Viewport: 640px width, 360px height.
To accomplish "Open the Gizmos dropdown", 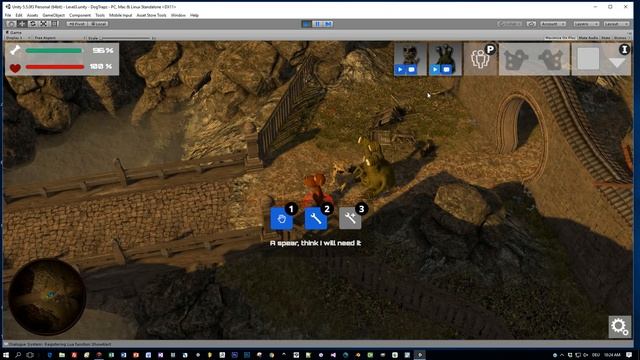I will coord(621,38).
